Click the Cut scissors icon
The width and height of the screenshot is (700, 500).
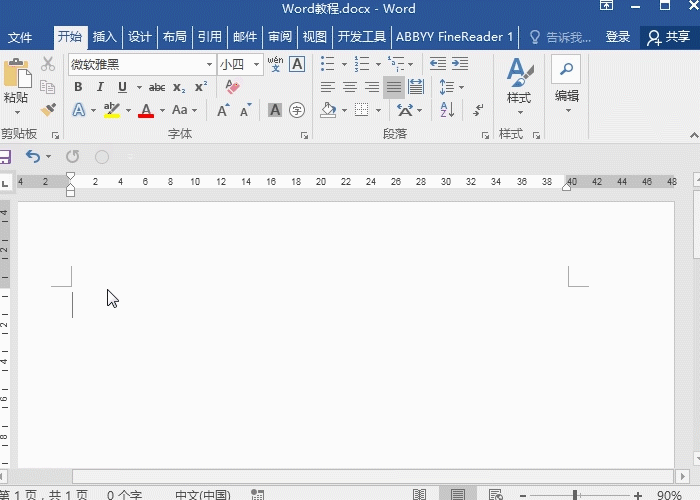pyautogui.click(x=47, y=64)
